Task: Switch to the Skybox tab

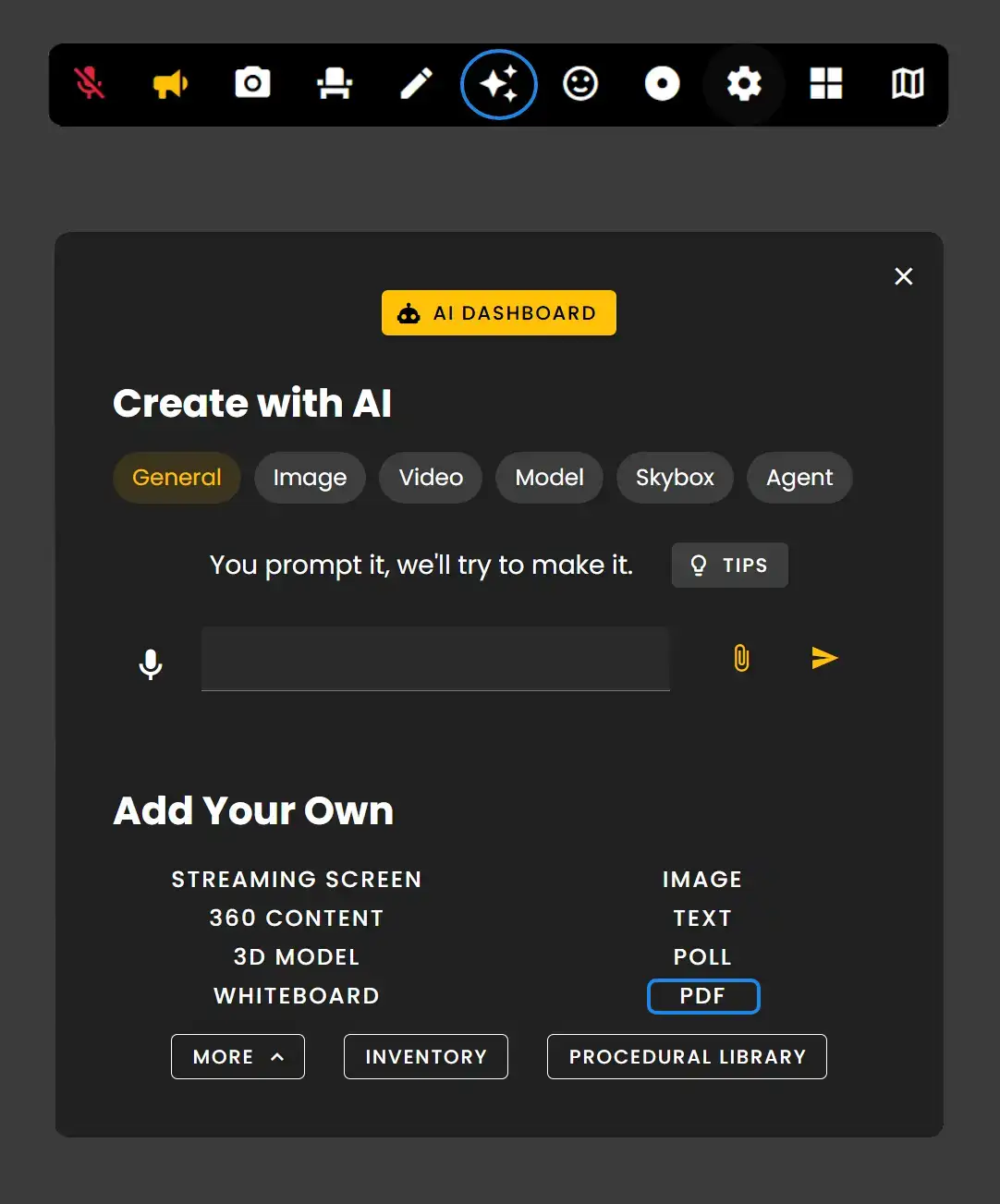Action: 675,478
